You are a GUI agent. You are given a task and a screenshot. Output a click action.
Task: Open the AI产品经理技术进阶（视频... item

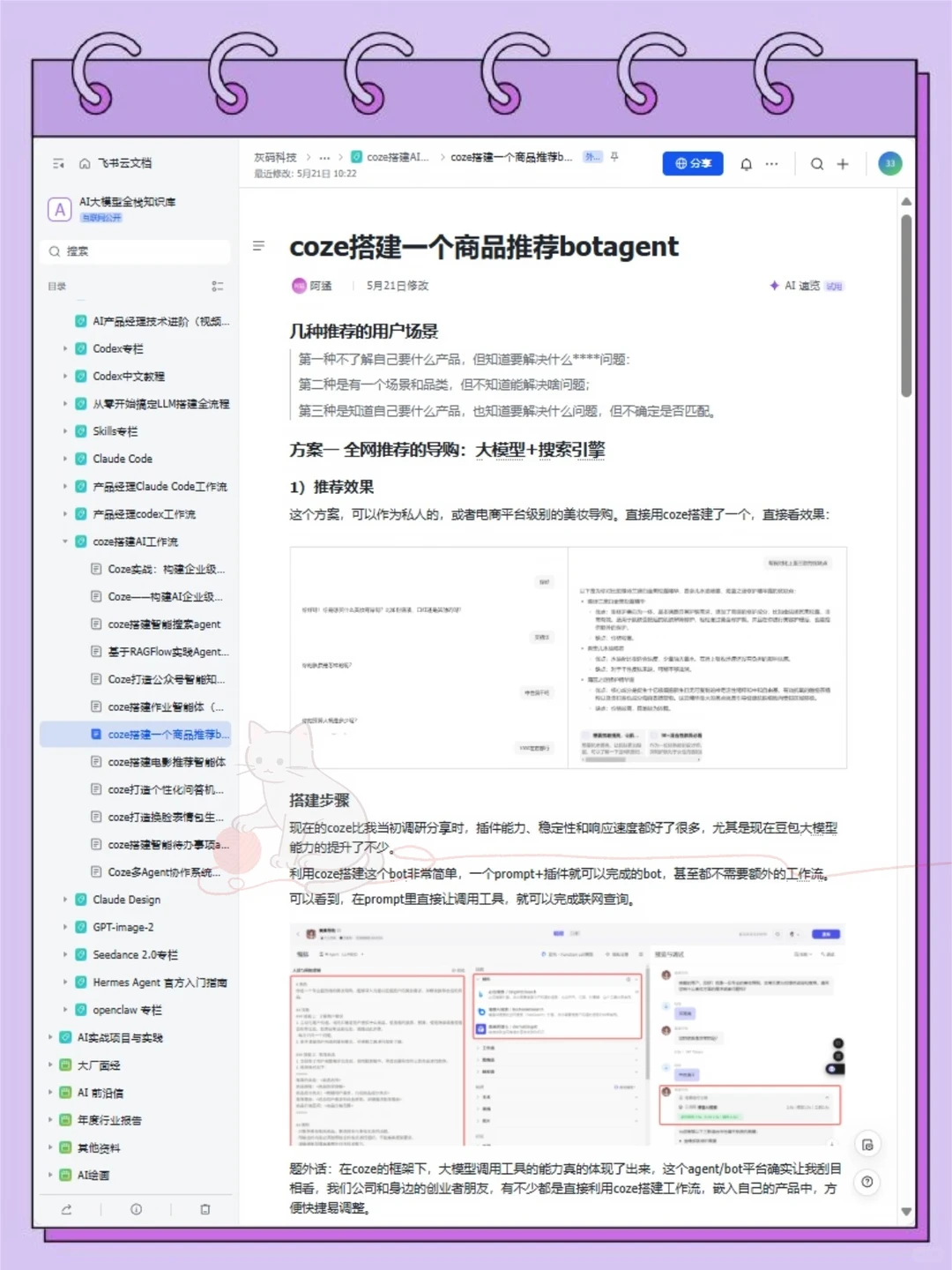click(x=161, y=321)
